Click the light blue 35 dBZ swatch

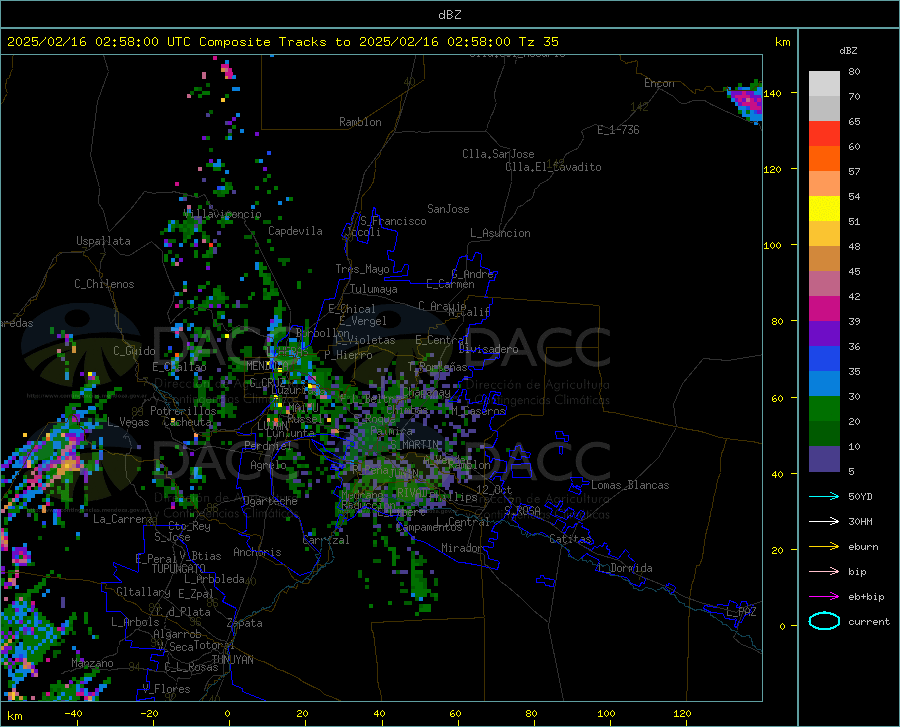[824, 384]
